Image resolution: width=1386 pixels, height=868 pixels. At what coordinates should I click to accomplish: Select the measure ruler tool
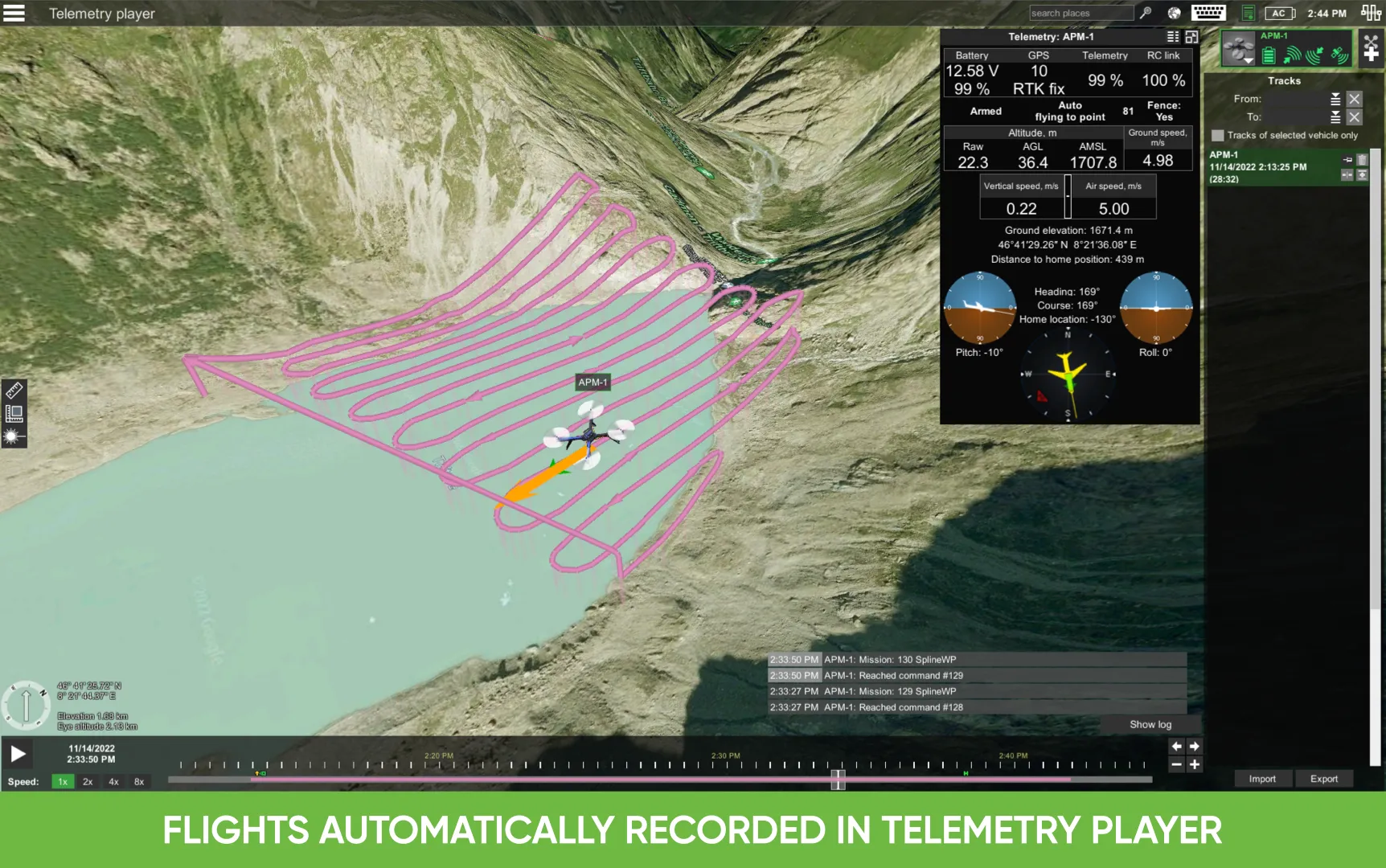pos(14,391)
